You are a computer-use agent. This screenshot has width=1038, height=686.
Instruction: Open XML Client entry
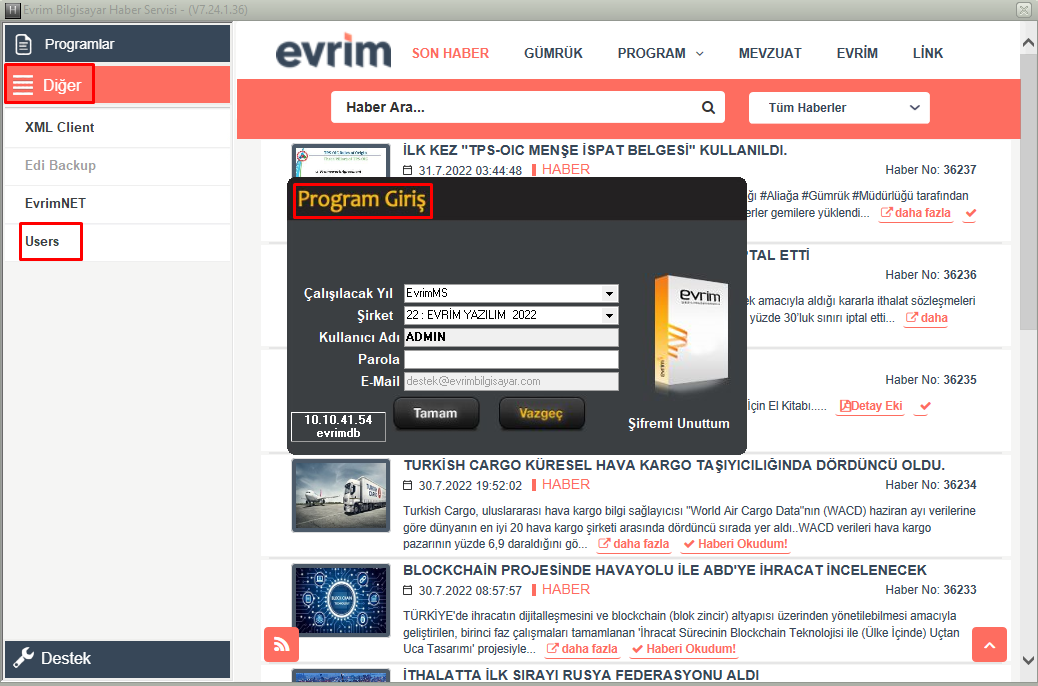coord(117,127)
